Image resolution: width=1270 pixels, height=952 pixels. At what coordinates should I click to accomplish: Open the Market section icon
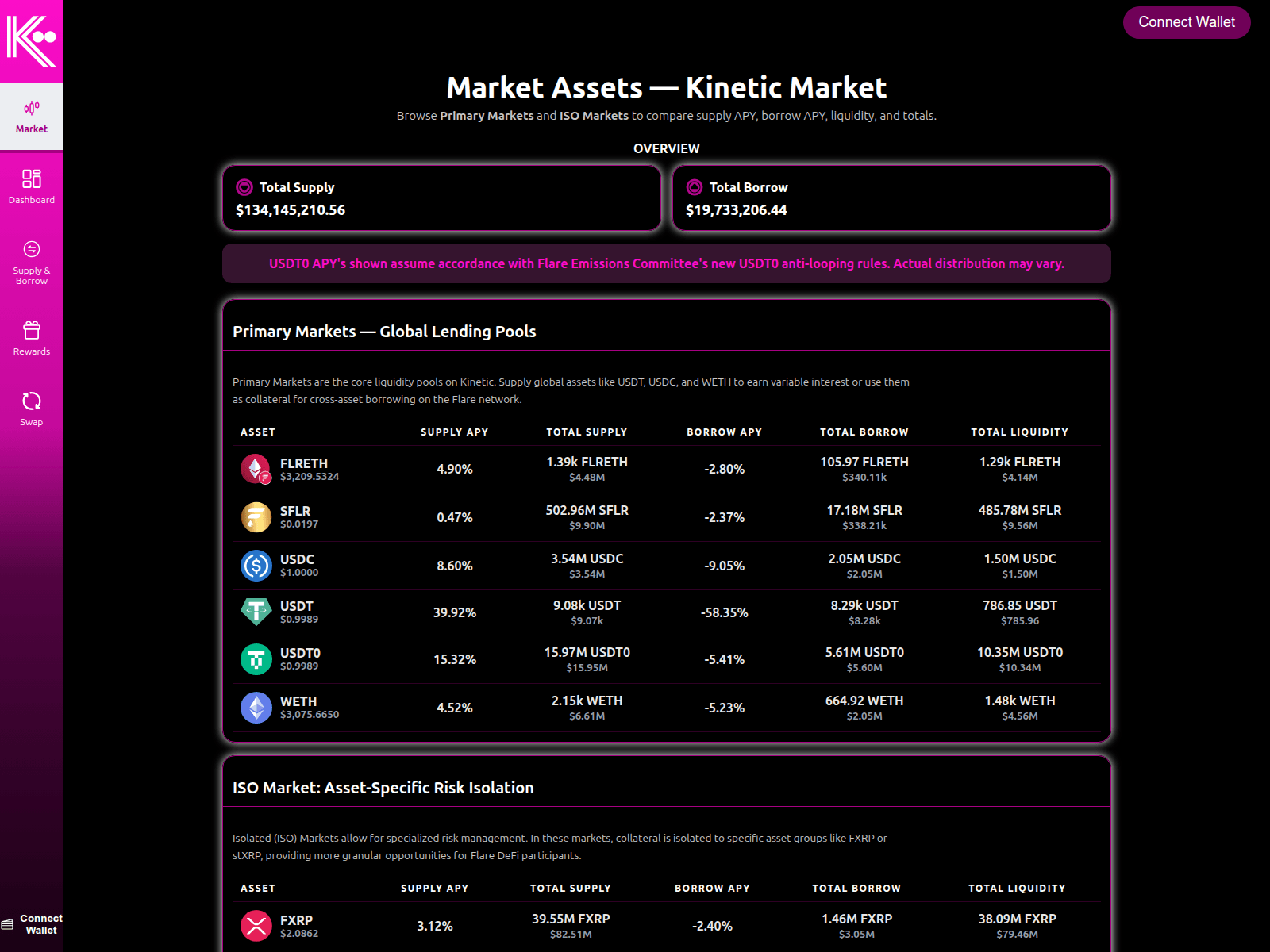[x=32, y=108]
